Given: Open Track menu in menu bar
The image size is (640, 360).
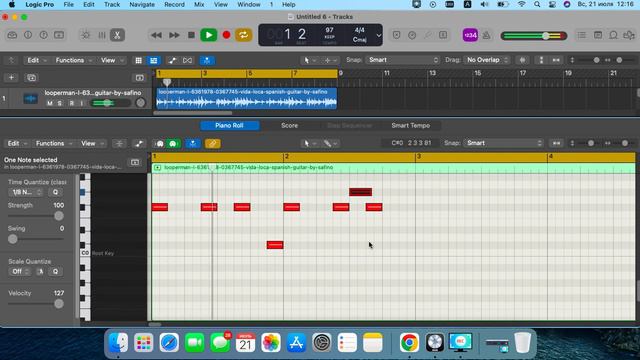Looking at the screenshot, I should [112, 4].
